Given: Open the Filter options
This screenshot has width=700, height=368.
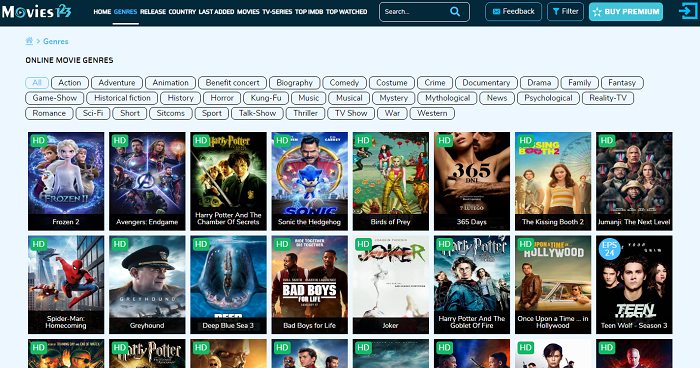Looking at the screenshot, I should pos(565,12).
